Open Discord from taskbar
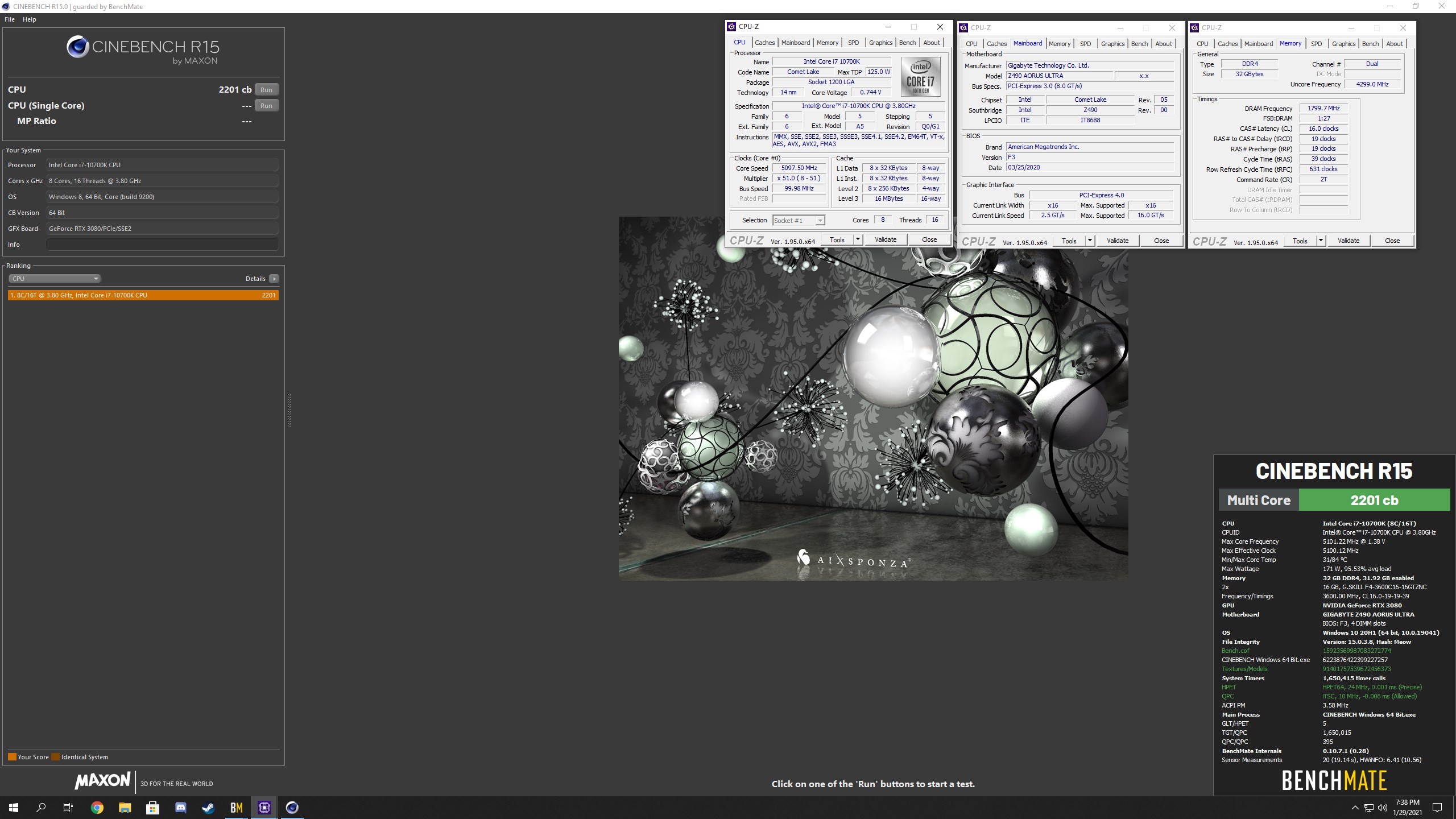Image resolution: width=1456 pixels, height=819 pixels. pyautogui.click(x=180, y=807)
